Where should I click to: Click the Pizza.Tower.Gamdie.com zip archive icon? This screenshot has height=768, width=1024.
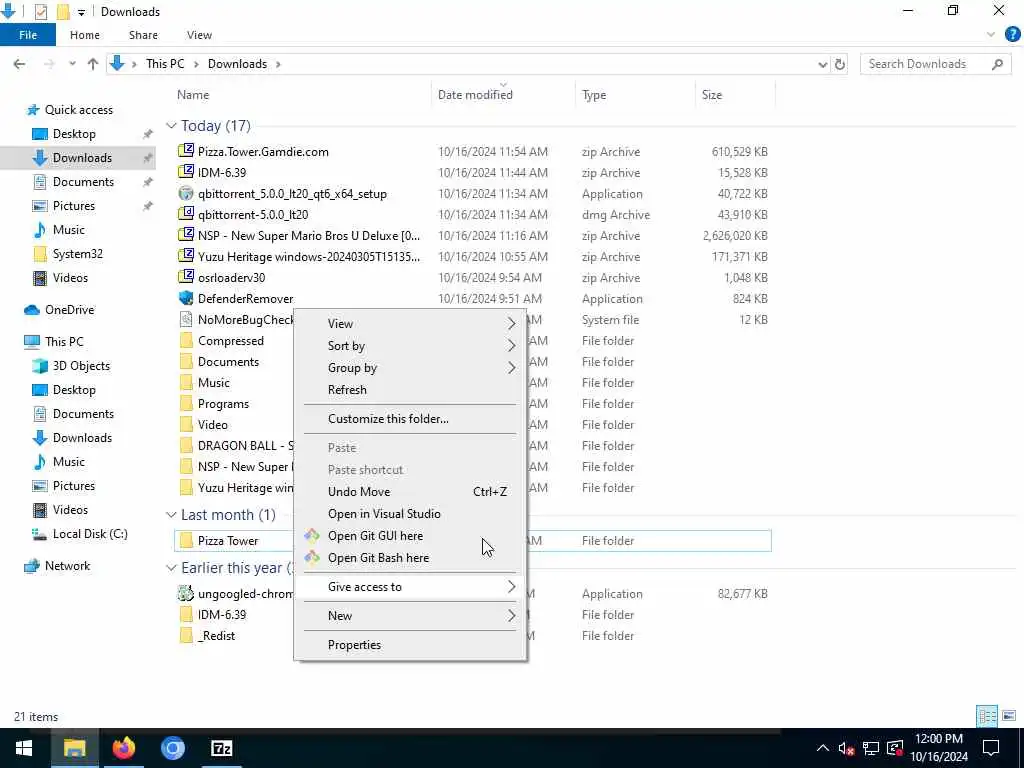click(x=186, y=151)
